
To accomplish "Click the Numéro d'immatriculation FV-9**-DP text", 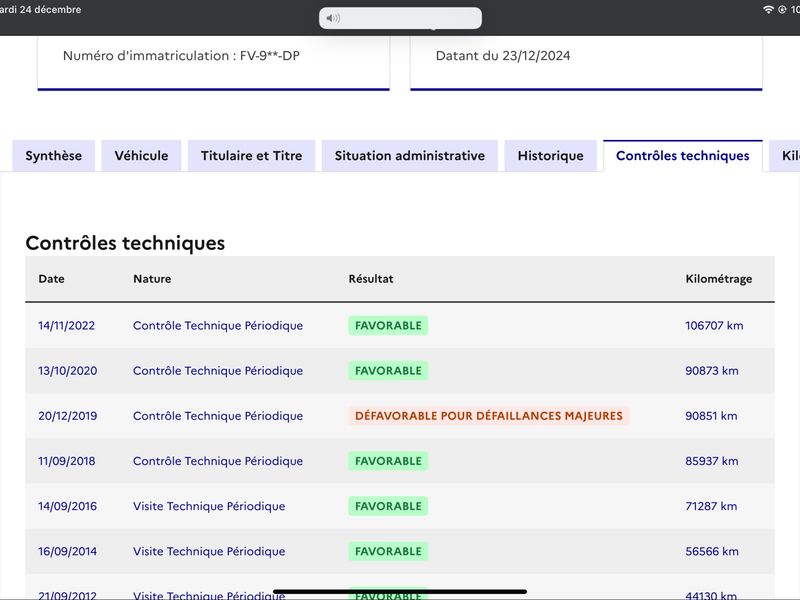I will [181, 56].
